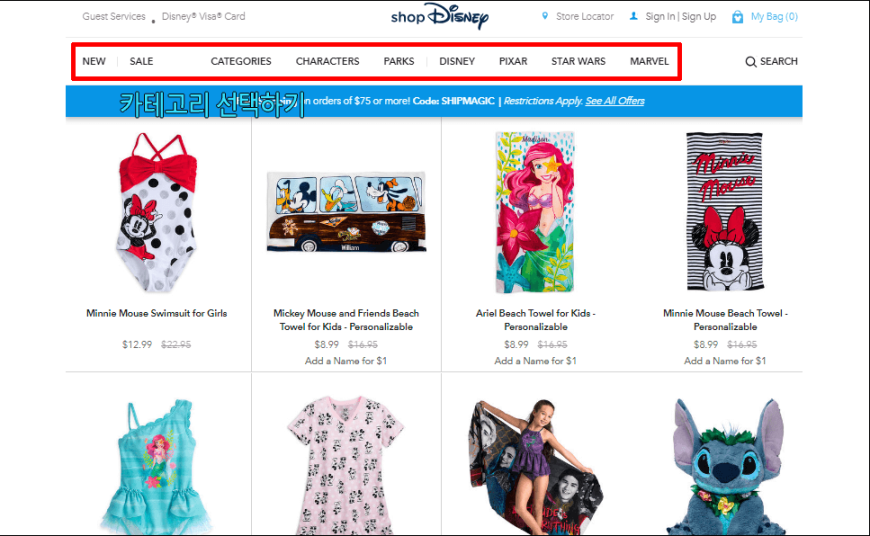The height and width of the screenshot is (536, 870).
Task: Click Add a Name under Minnie towel
Action: pyautogui.click(x=725, y=361)
